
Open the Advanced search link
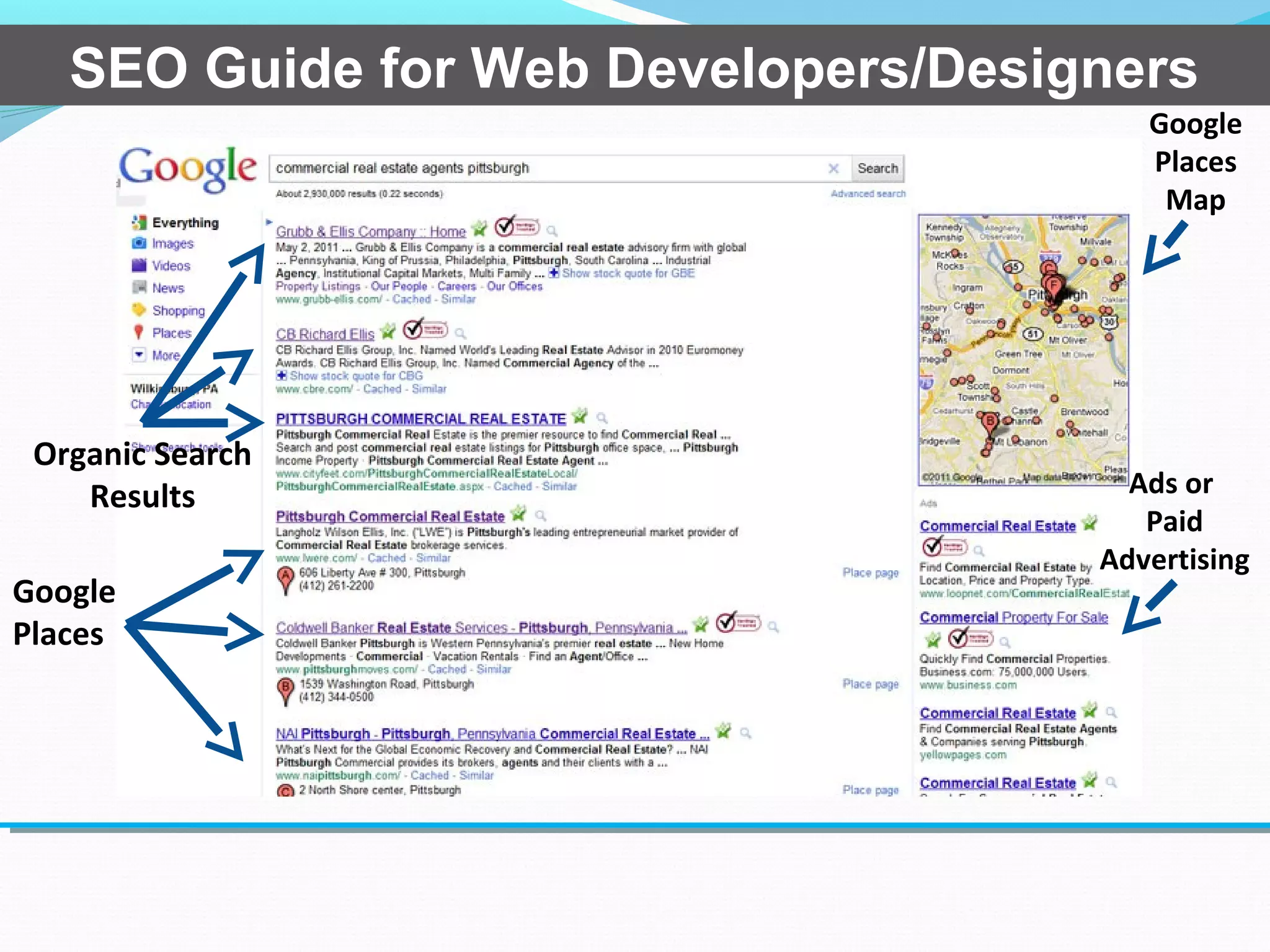pyautogui.click(x=868, y=194)
